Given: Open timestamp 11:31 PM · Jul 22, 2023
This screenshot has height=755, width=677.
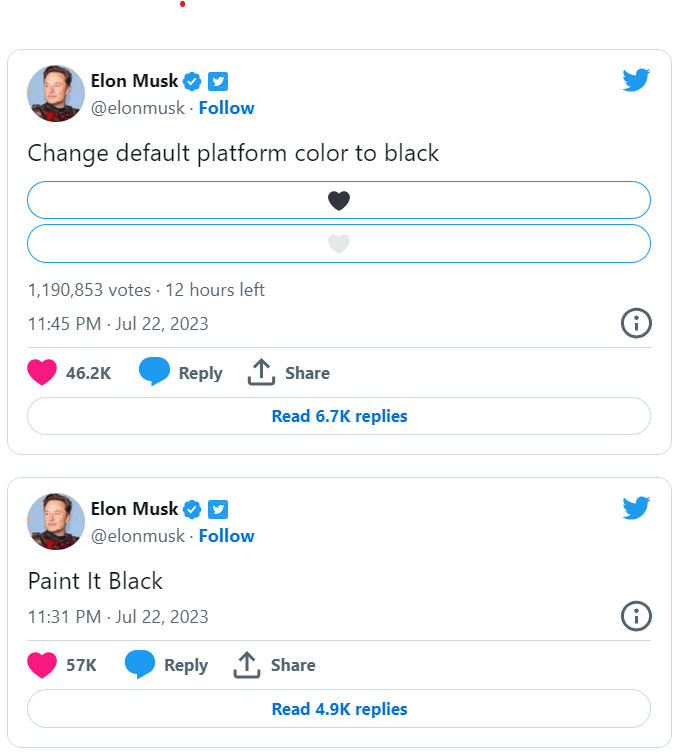Looking at the screenshot, I should click(118, 617).
